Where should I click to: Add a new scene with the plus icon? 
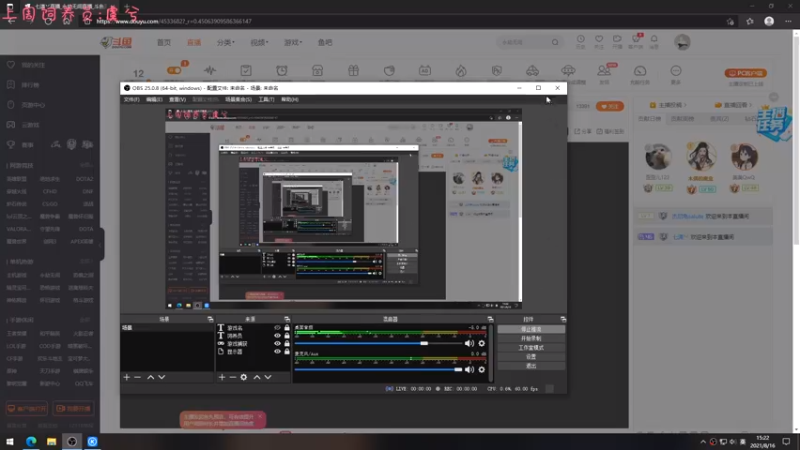pos(127,377)
